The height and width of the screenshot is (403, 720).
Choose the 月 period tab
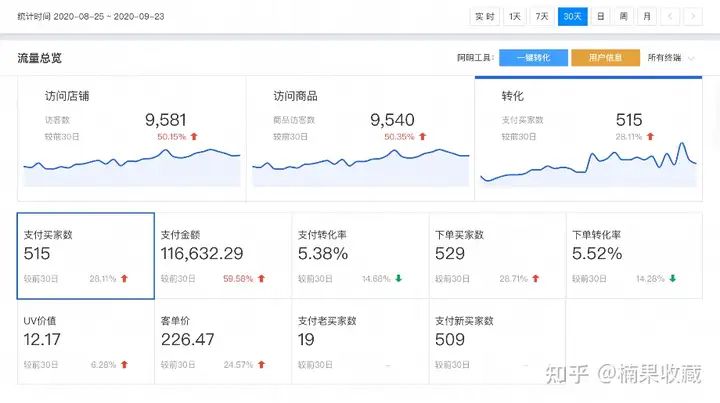point(647,17)
